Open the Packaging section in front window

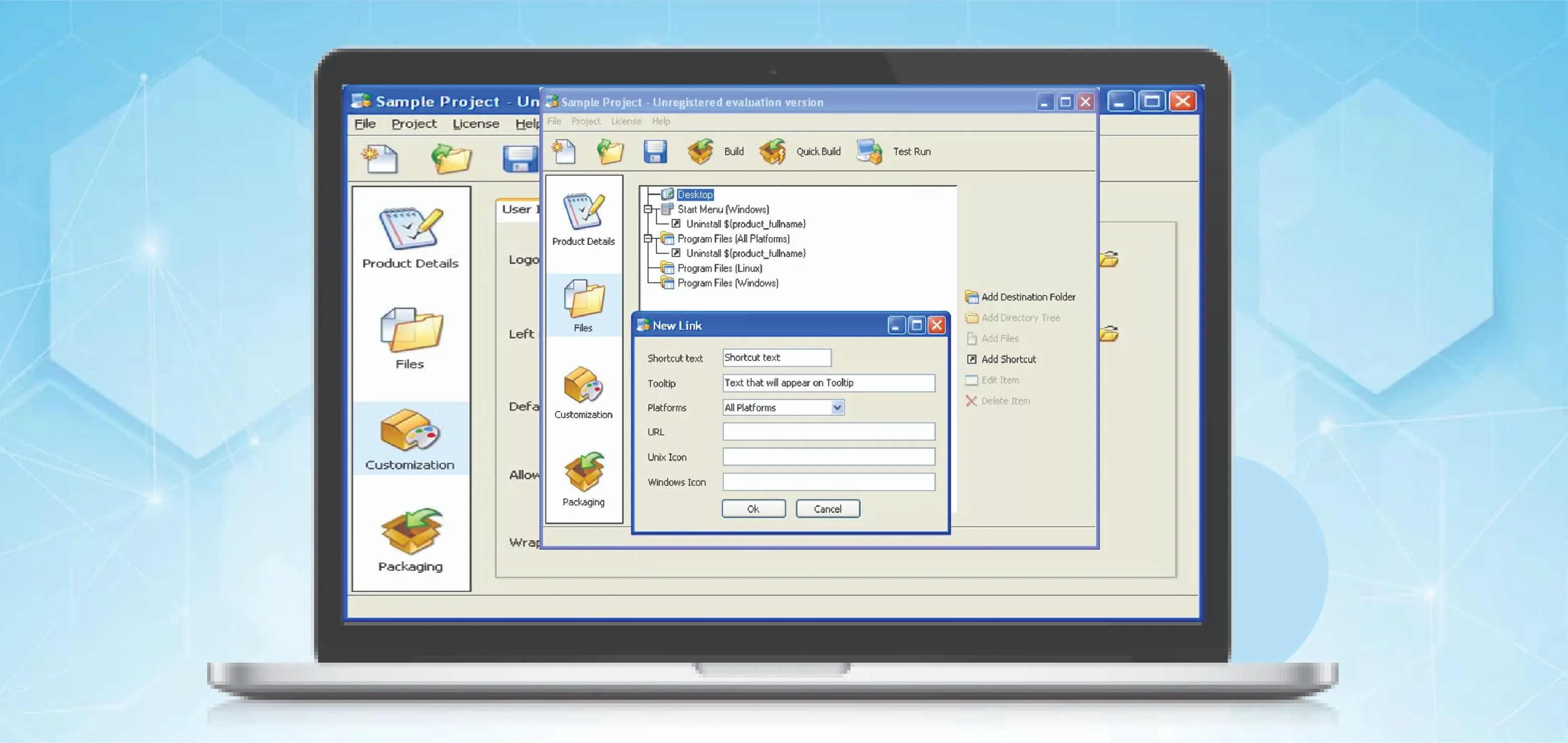(583, 479)
